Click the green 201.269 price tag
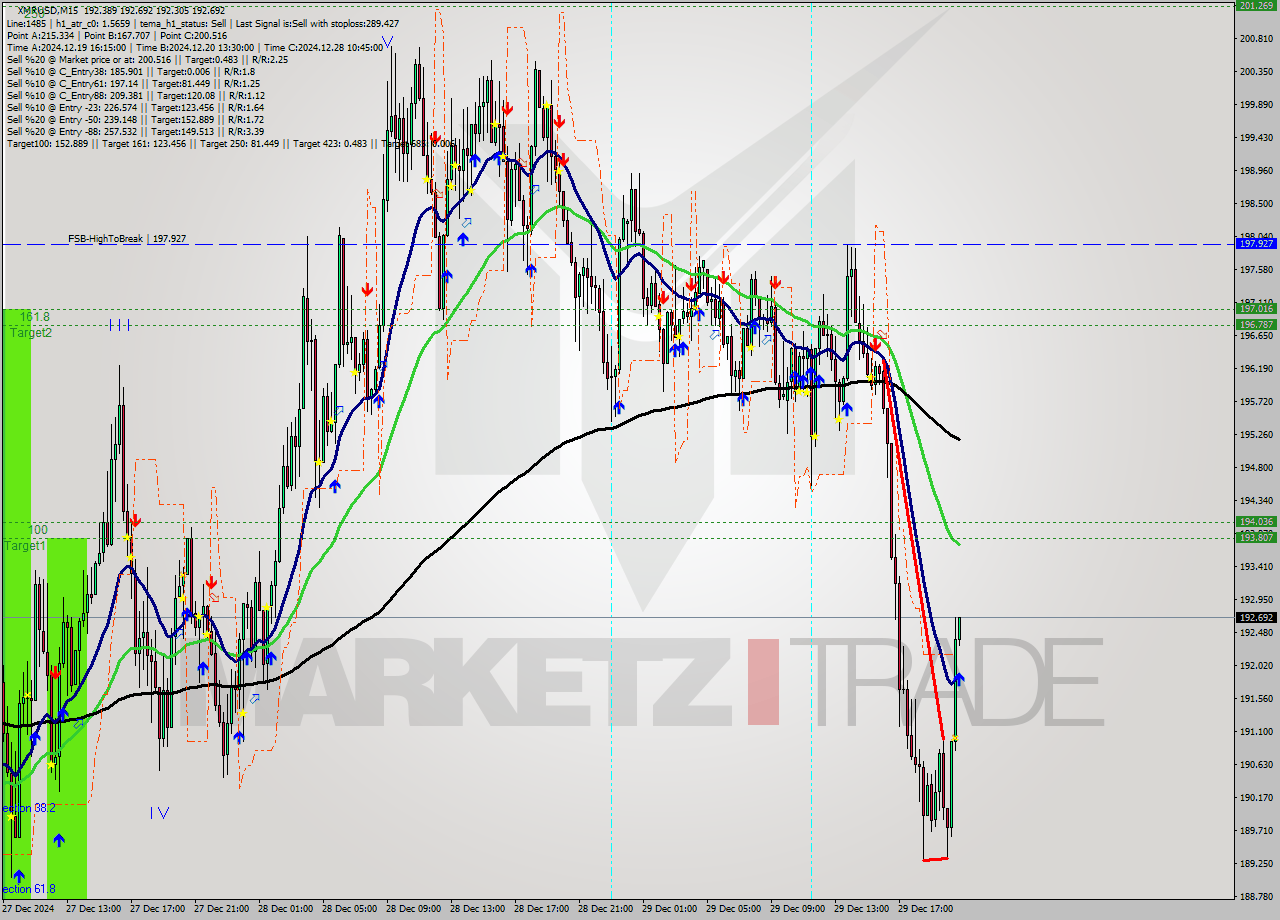Screen dimensions: 1280x920 pos(1256,5)
